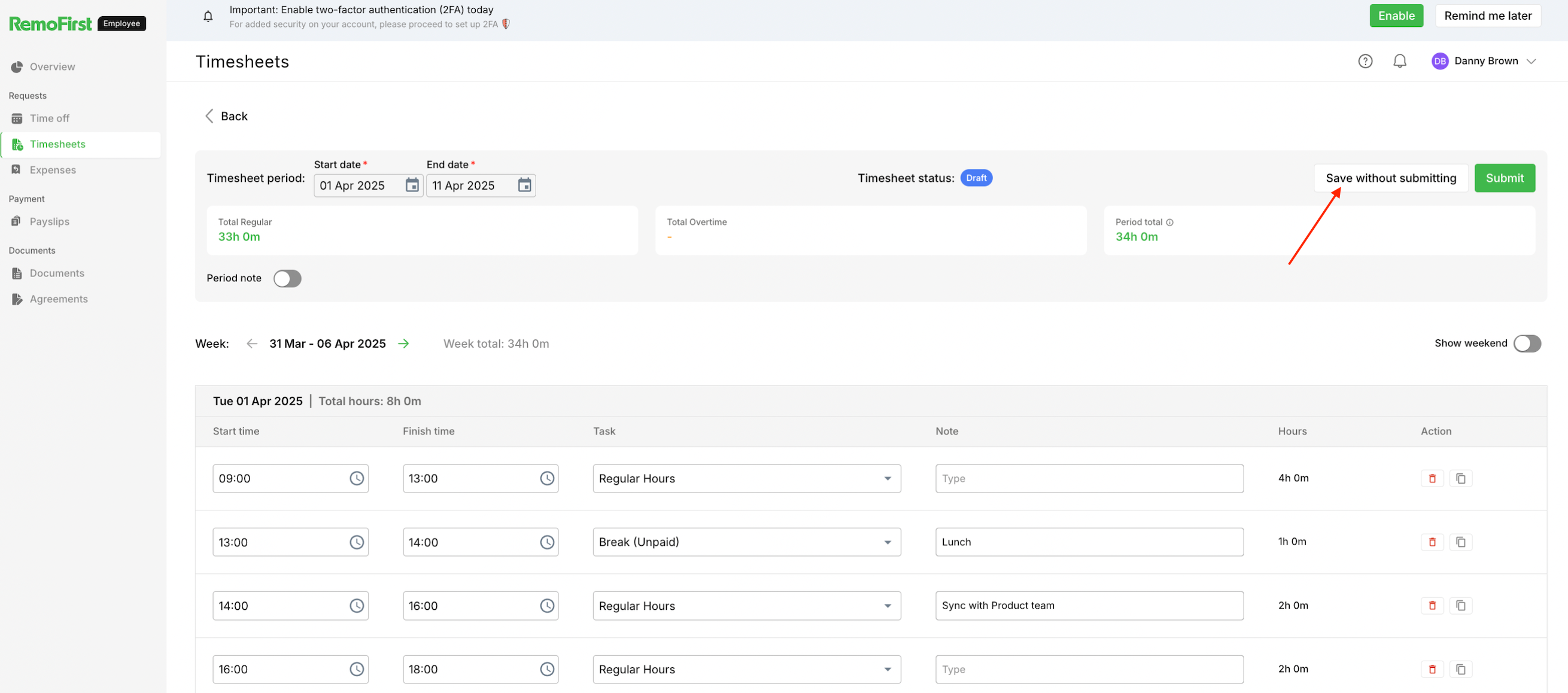Click the Employee role badge

click(121, 24)
